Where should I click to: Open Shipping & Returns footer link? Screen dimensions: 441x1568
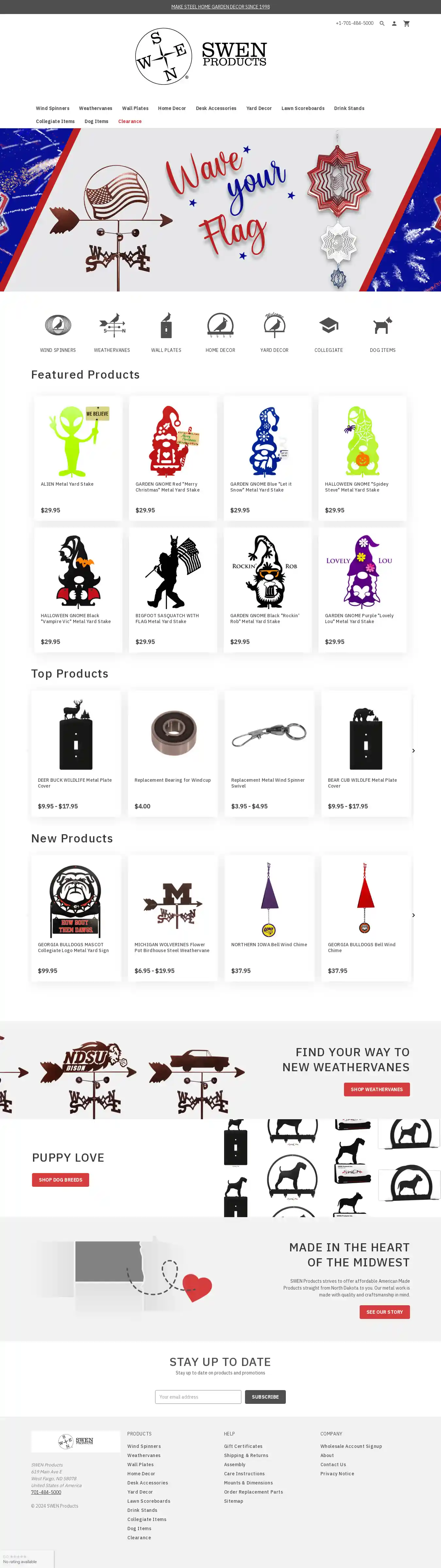click(x=246, y=1455)
